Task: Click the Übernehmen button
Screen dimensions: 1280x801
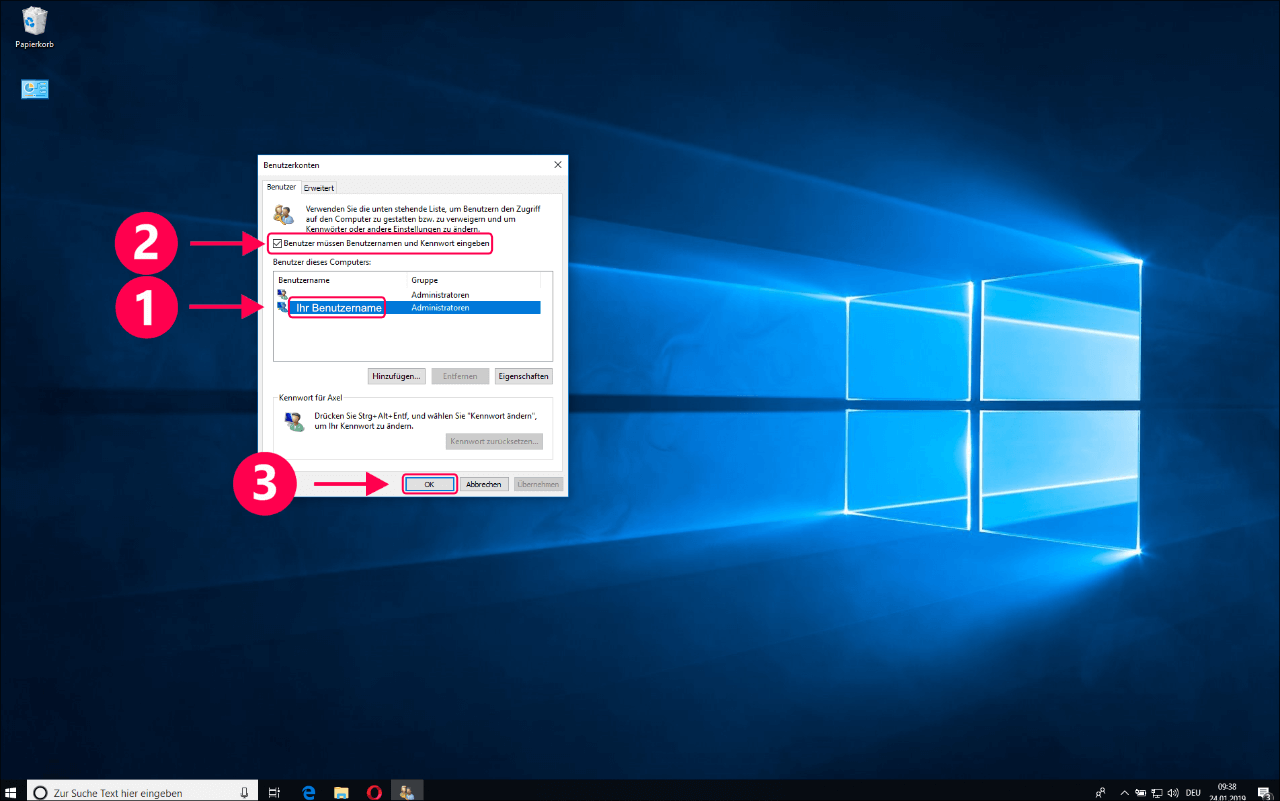Action: click(x=538, y=484)
